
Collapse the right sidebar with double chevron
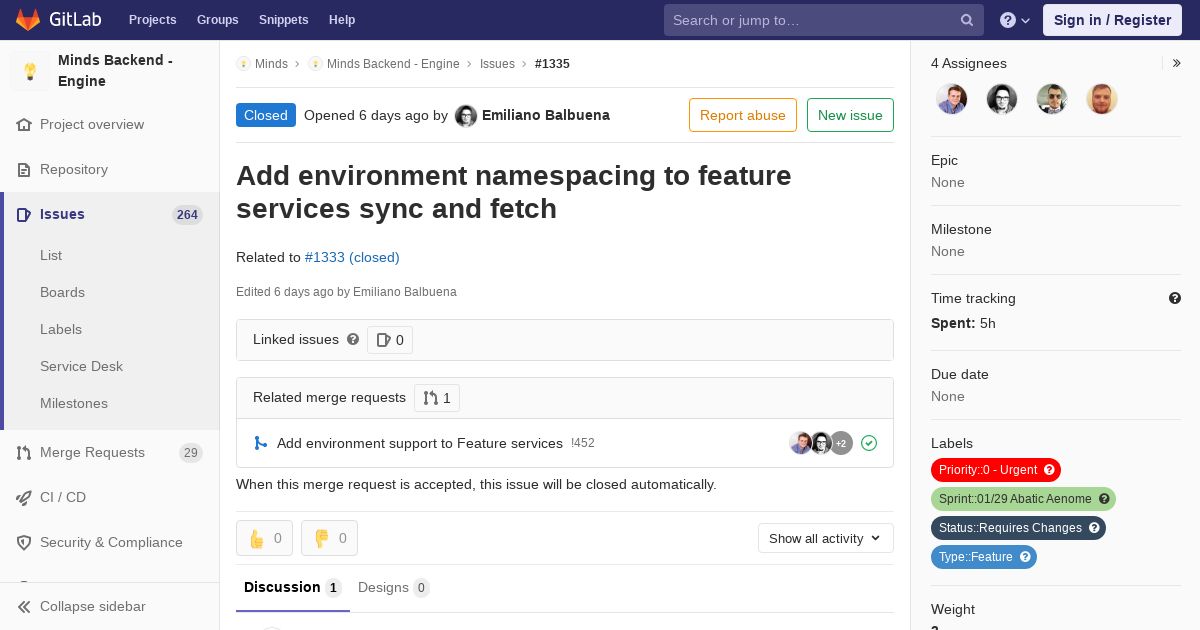(x=1177, y=63)
